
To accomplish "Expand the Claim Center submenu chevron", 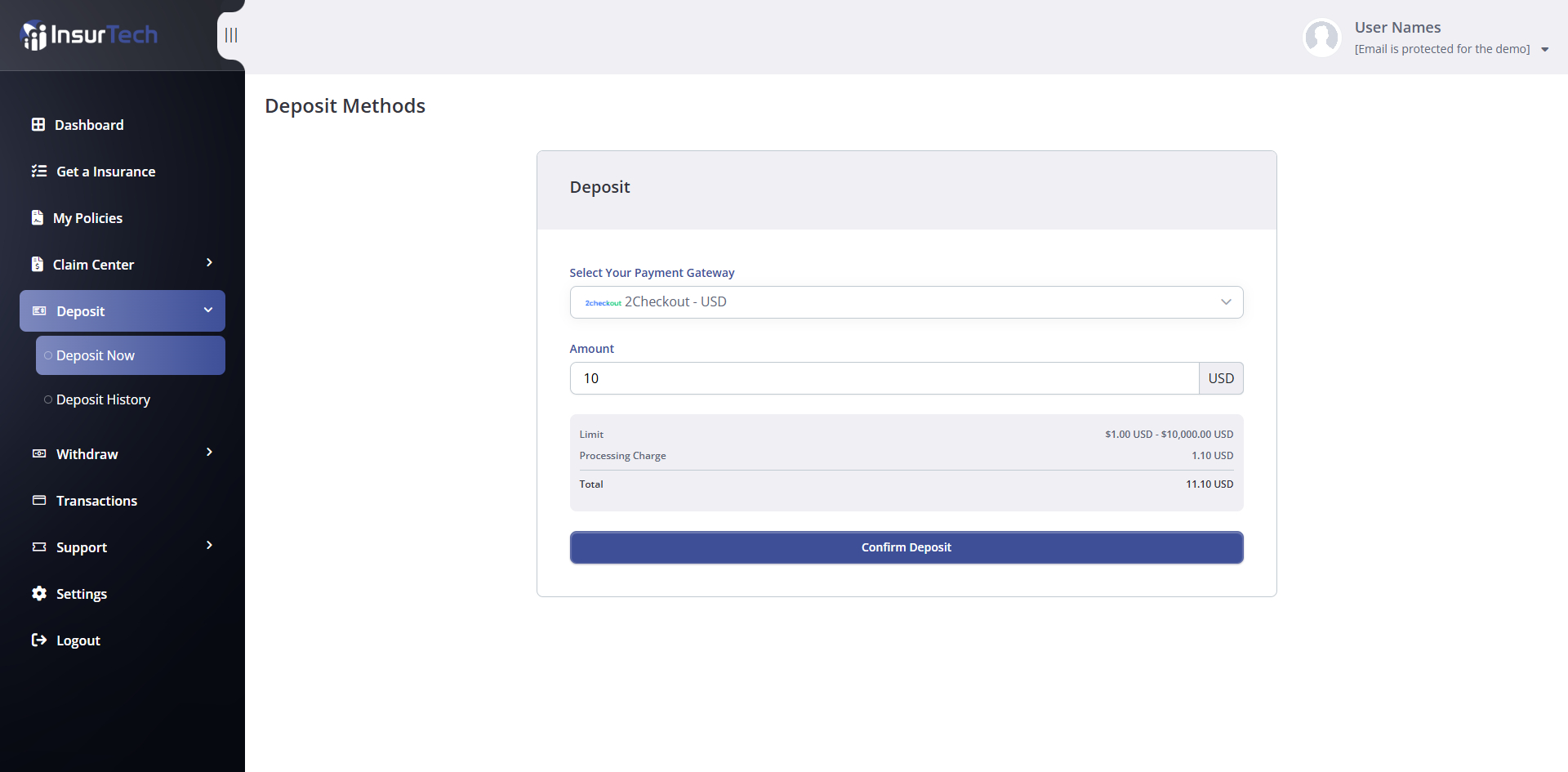I will pos(209,262).
